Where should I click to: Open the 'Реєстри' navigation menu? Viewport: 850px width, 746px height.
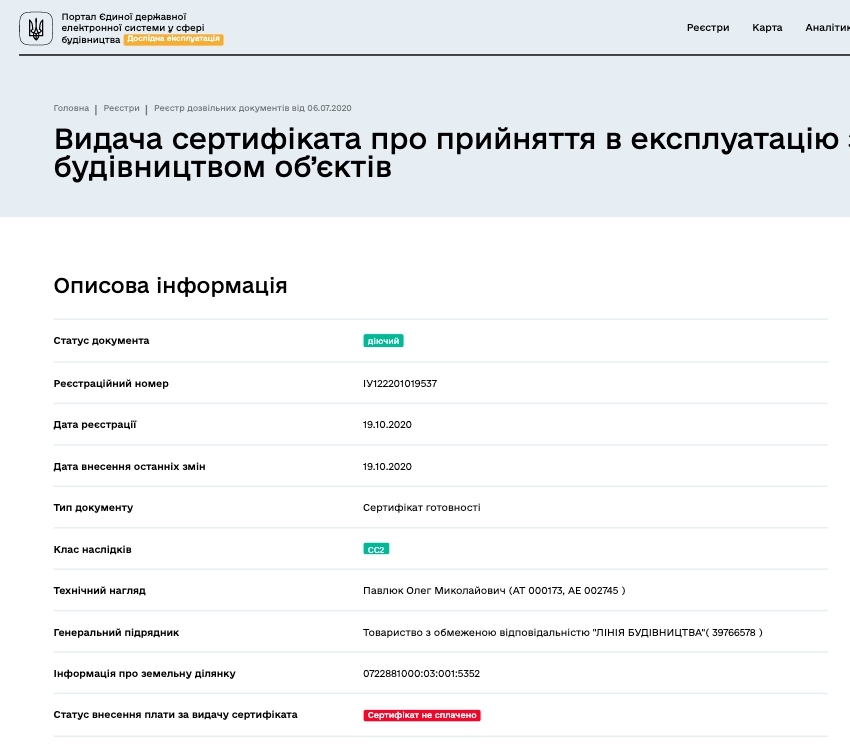click(707, 28)
